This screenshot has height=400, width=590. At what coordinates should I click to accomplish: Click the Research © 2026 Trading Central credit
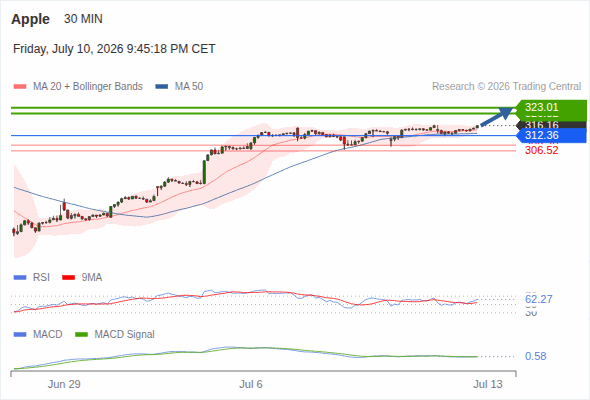point(506,87)
